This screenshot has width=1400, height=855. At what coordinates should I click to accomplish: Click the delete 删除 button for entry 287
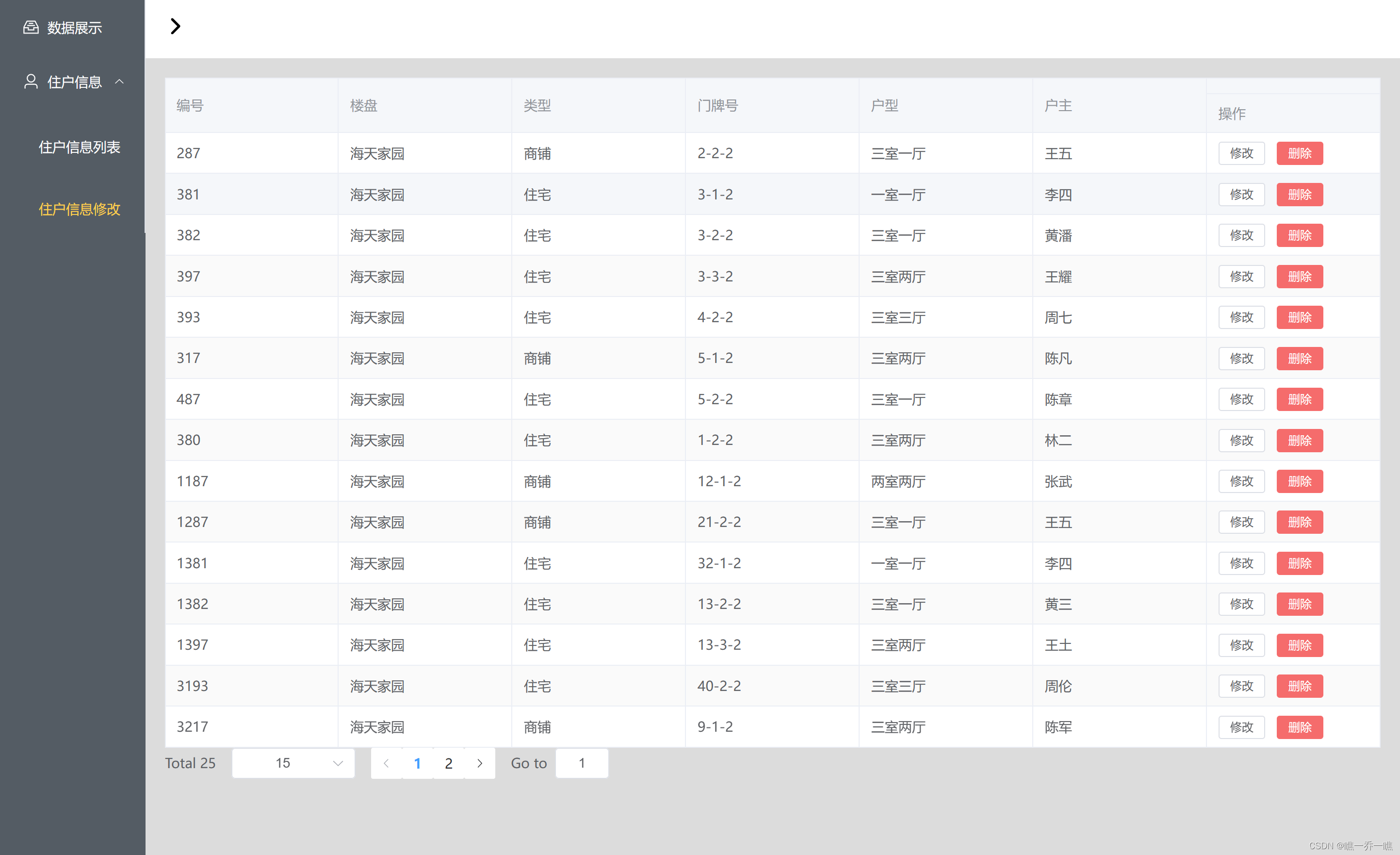[1300, 152]
